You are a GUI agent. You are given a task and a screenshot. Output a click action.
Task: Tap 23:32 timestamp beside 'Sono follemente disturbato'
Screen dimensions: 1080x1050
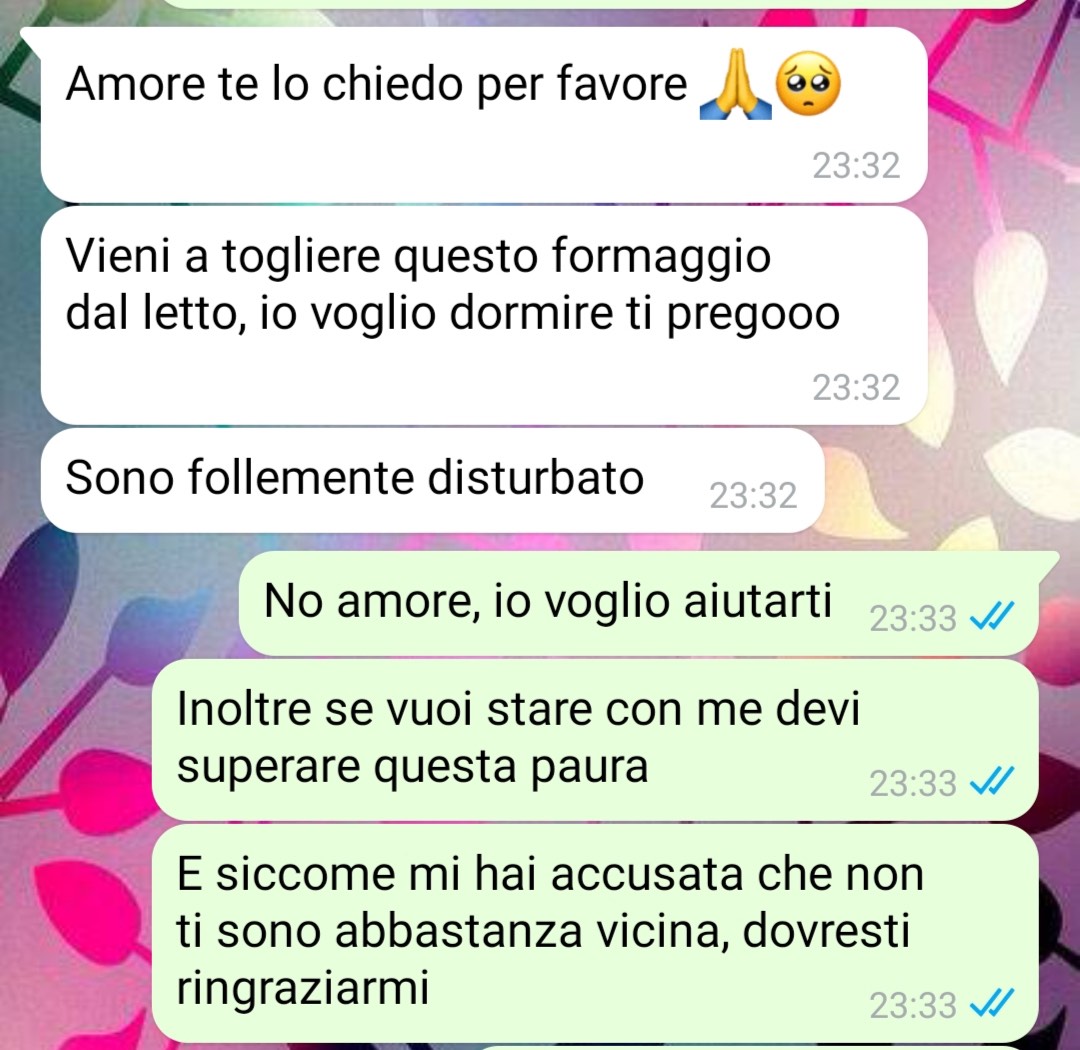[754, 495]
